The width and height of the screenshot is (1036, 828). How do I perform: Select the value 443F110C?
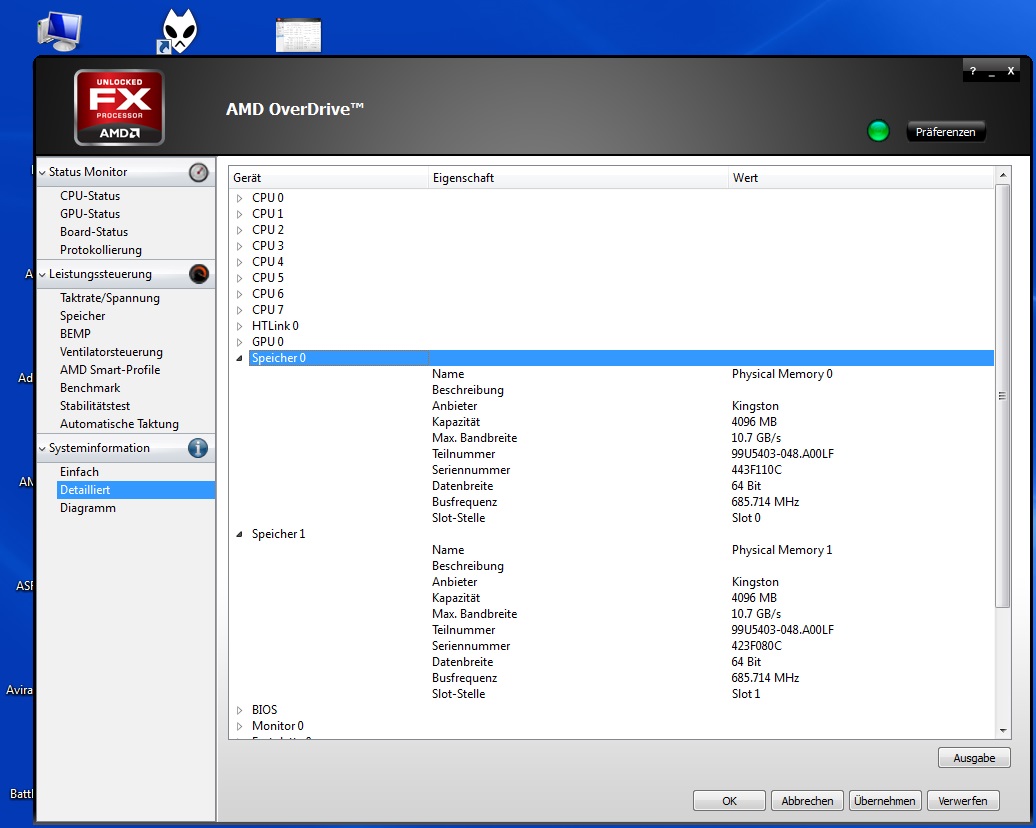pyautogui.click(x=756, y=470)
